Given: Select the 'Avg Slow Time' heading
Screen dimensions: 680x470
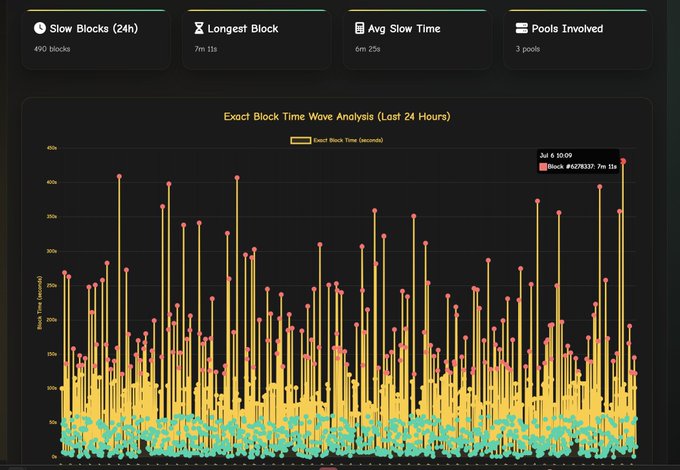Looking at the screenshot, I should click(x=404, y=29).
